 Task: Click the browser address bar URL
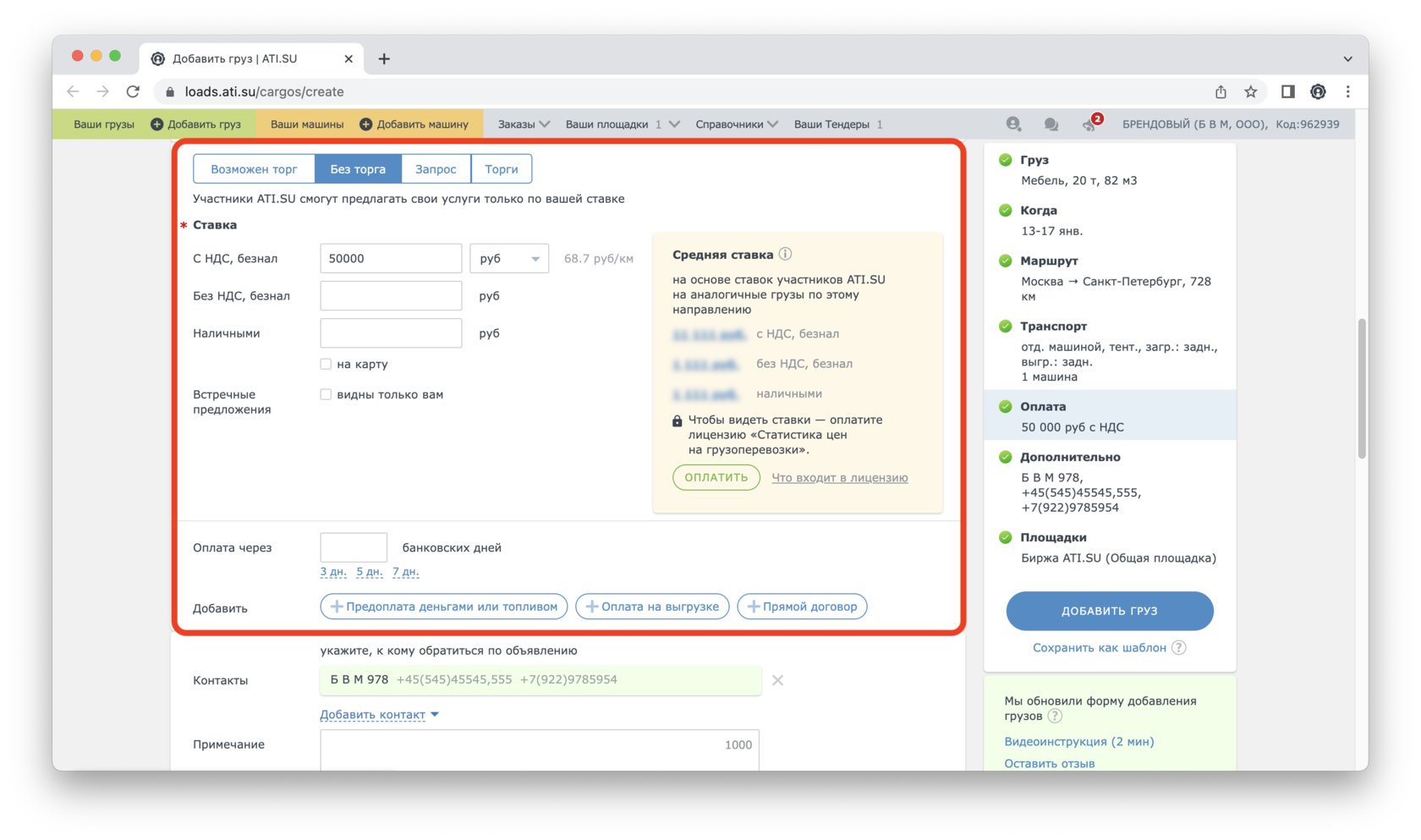[x=264, y=91]
